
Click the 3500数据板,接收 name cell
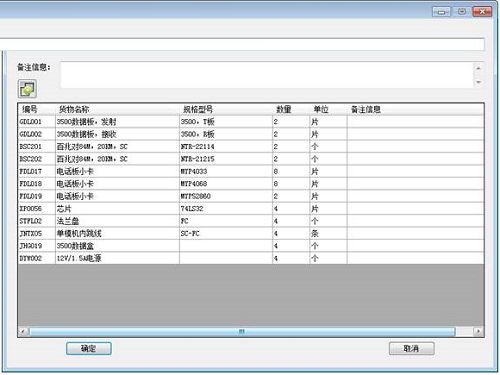[117, 134]
